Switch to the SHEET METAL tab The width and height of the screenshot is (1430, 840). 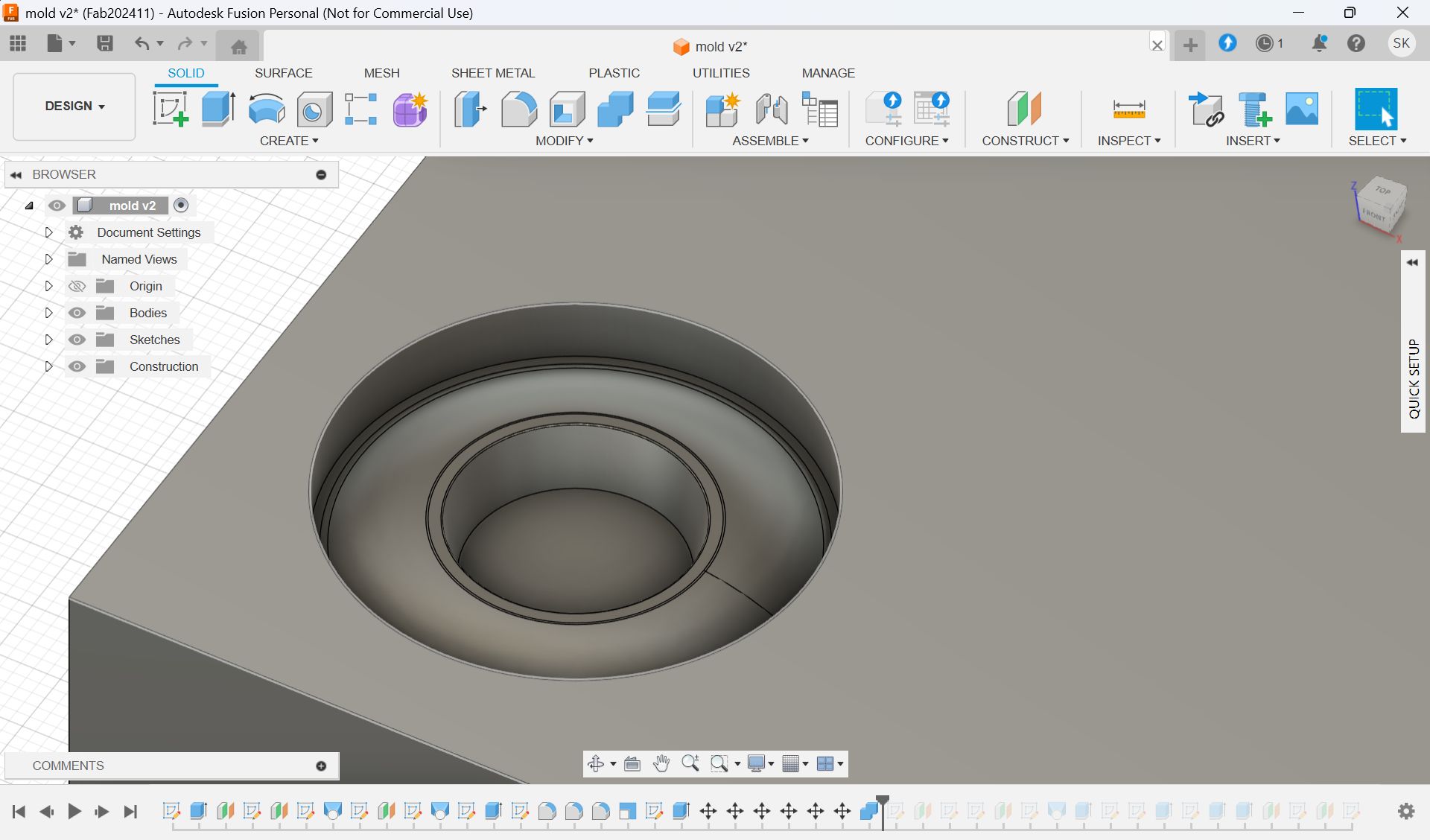(493, 73)
